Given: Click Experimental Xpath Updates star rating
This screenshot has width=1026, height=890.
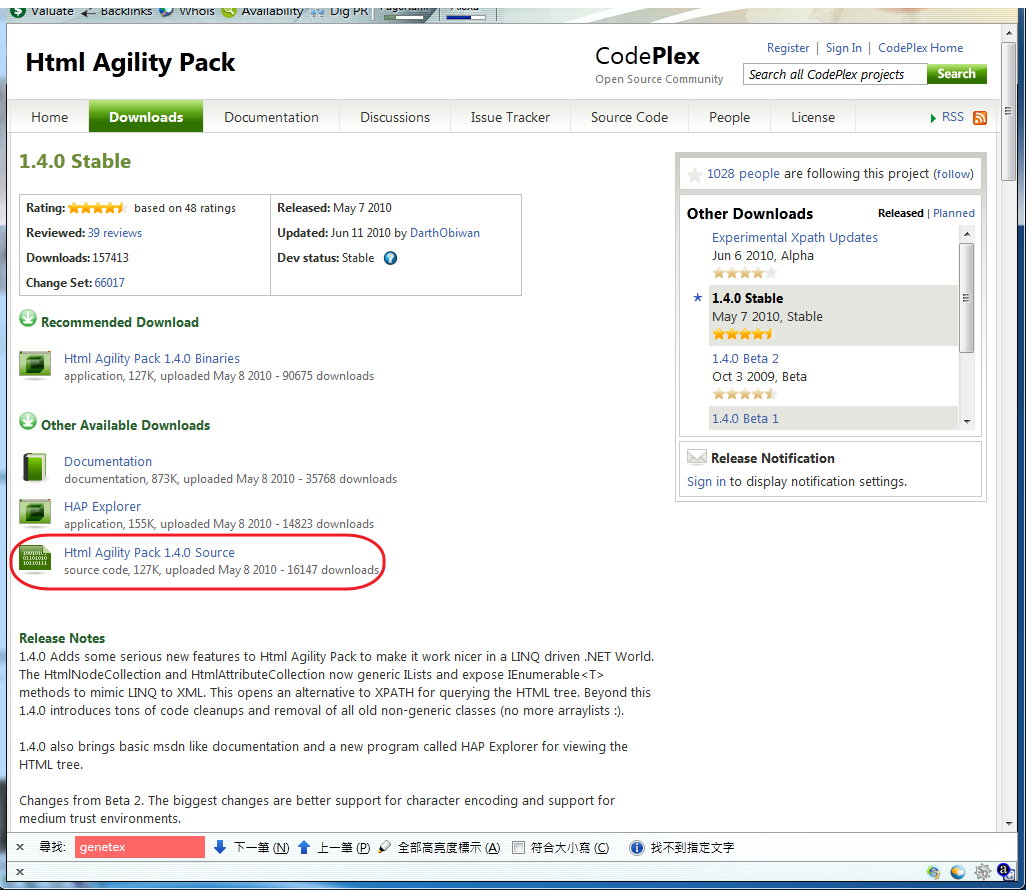Looking at the screenshot, I should tap(745, 273).
